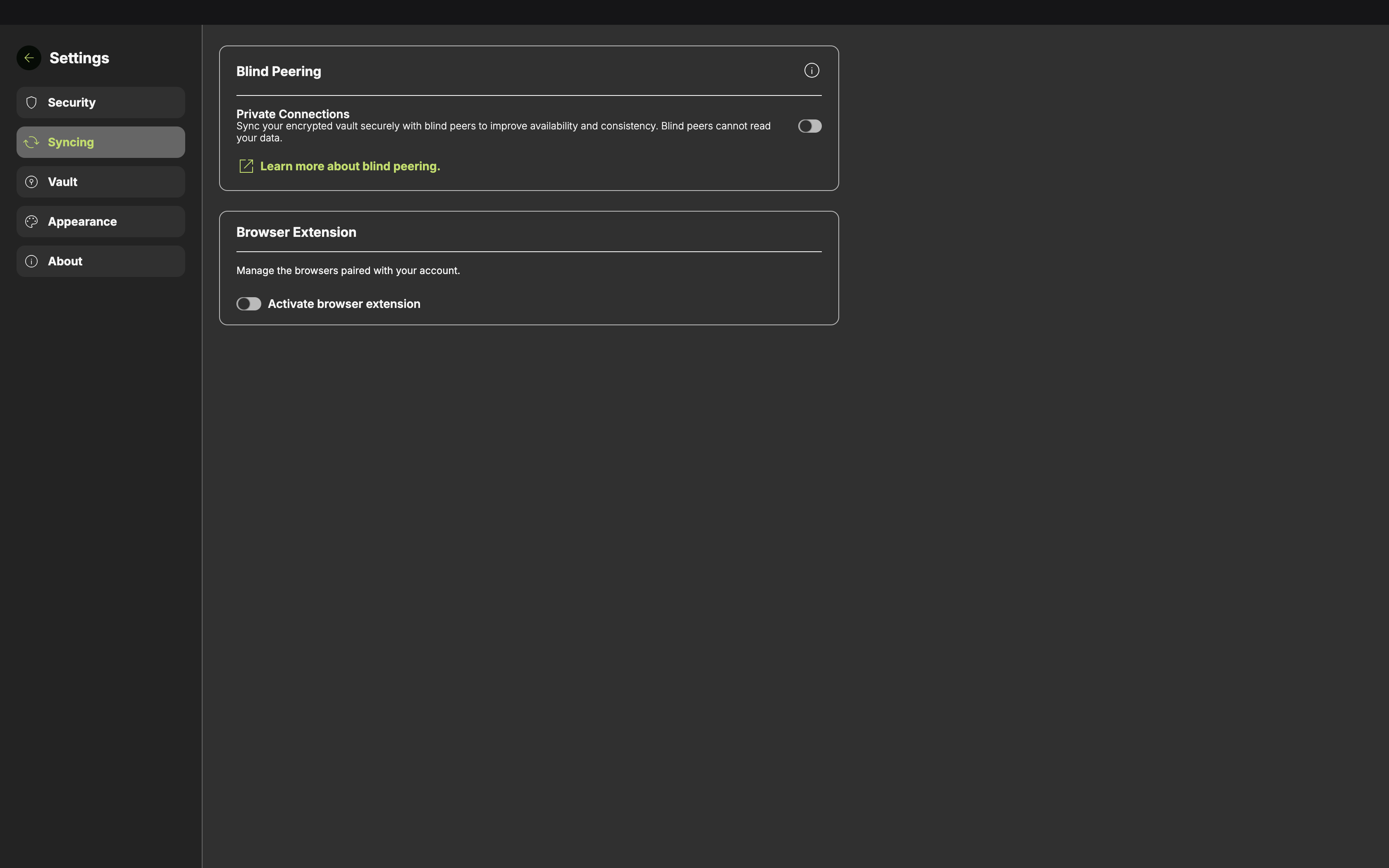This screenshot has height=868, width=1389.
Task: Click the info icon next to About
Action: [31, 261]
